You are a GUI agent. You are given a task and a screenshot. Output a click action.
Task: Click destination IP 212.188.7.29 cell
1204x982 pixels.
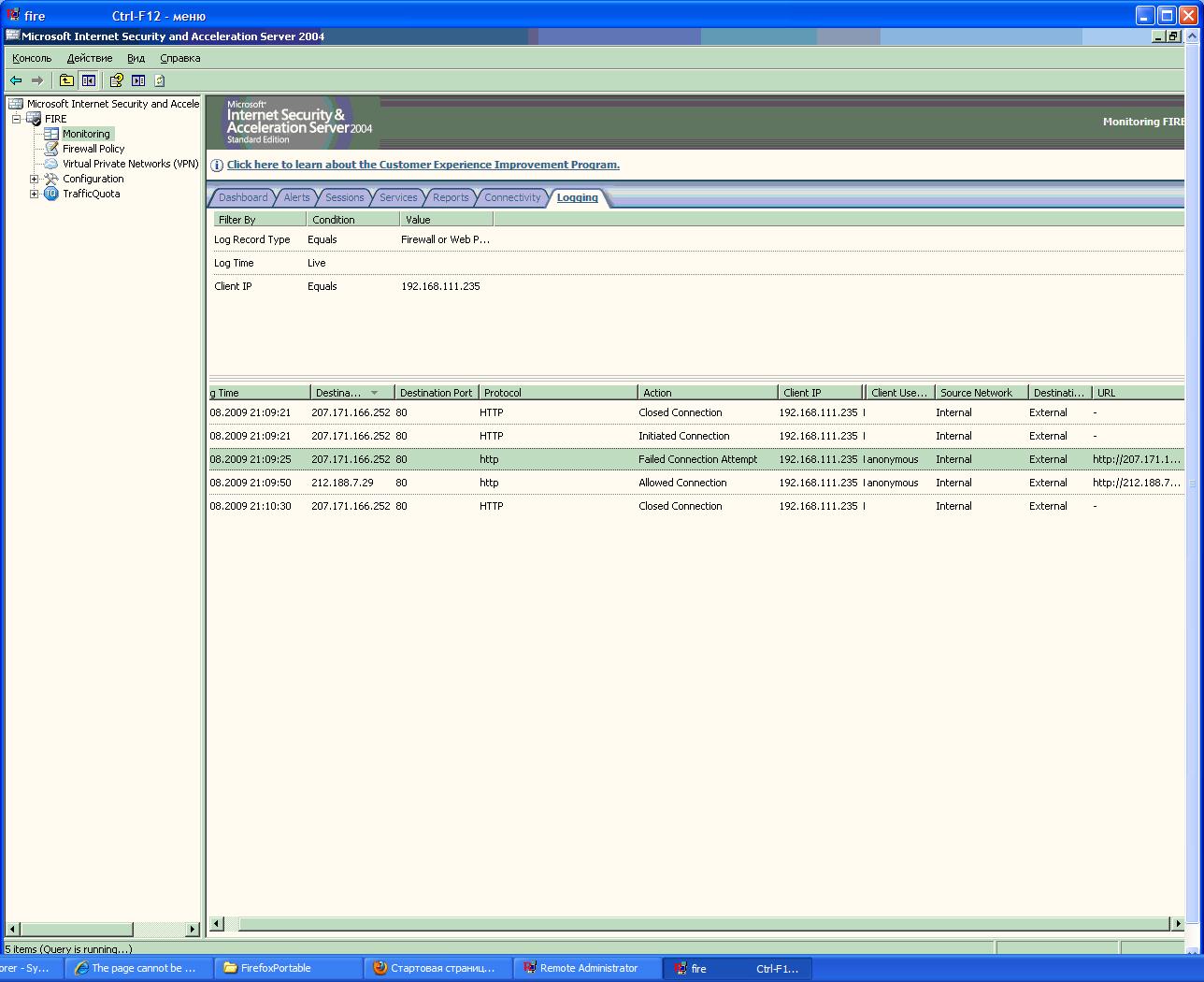(x=342, y=483)
